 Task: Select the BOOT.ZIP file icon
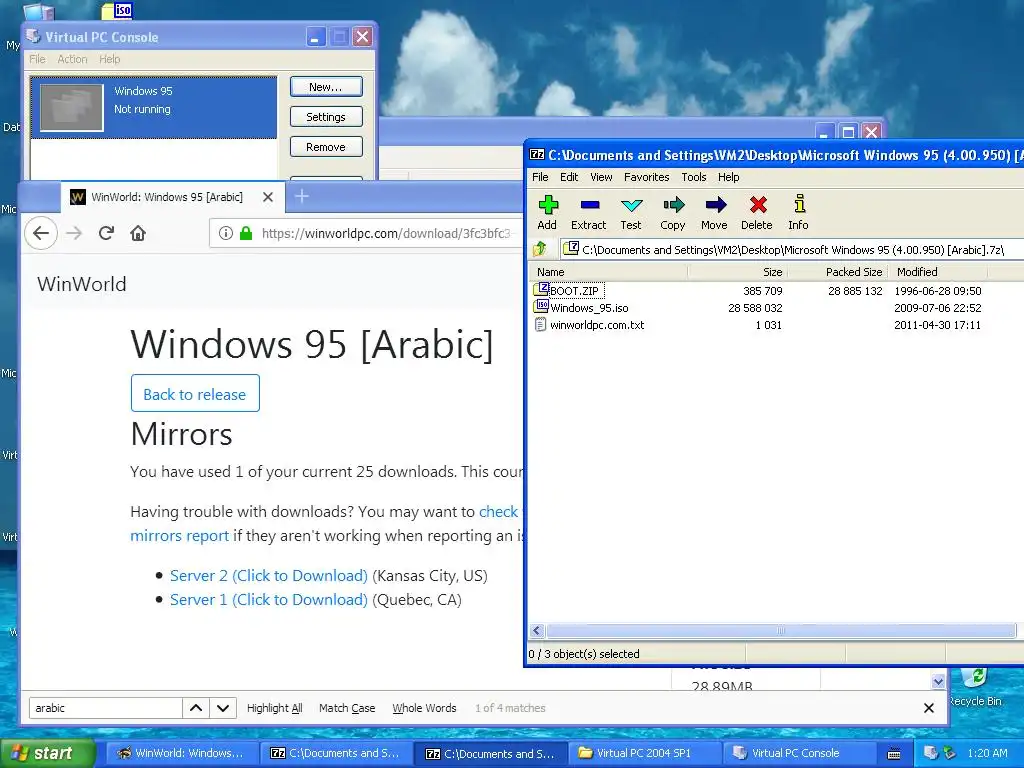pyautogui.click(x=541, y=290)
